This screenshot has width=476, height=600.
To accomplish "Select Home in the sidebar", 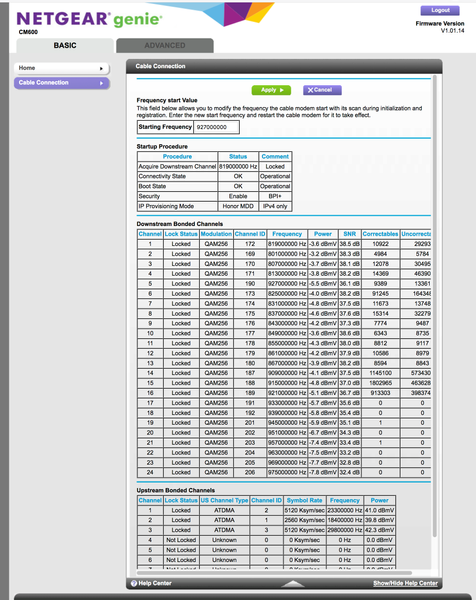I will (62, 68).
